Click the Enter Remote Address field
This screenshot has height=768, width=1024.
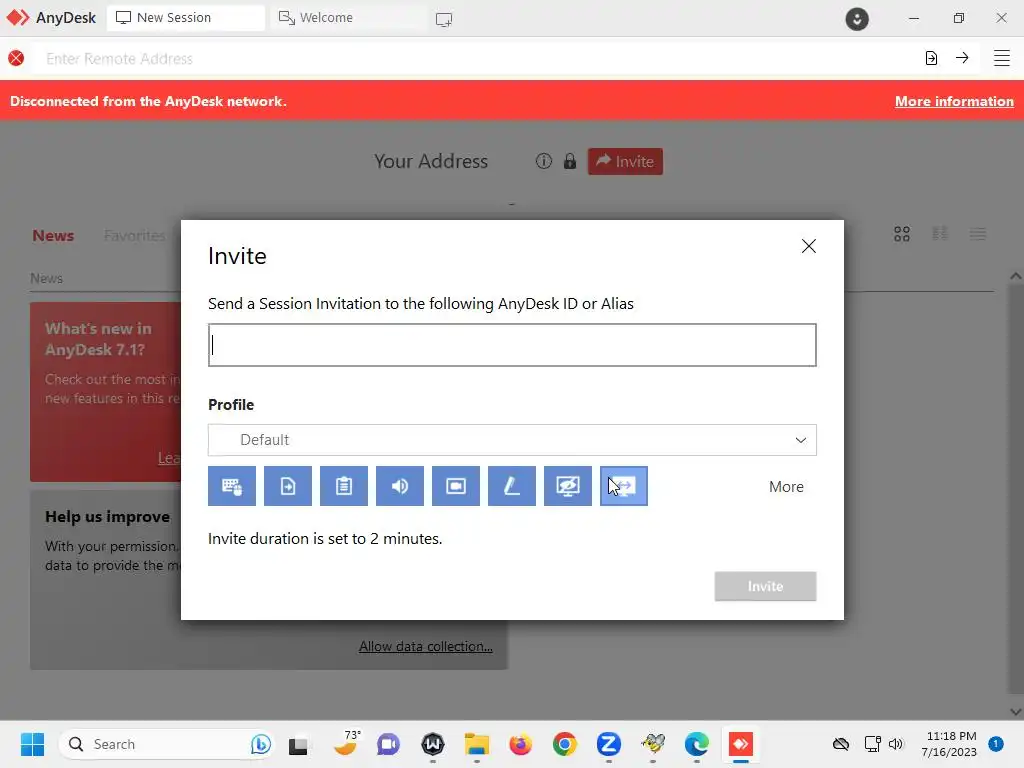477,59
